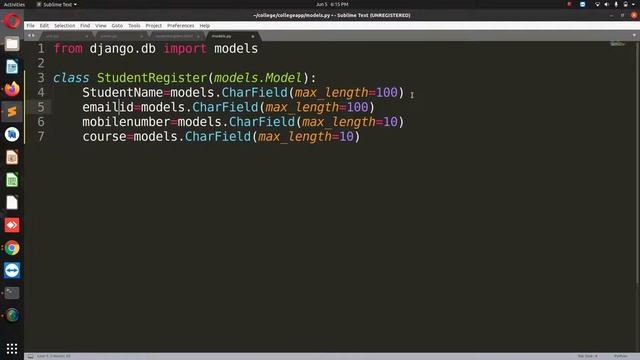This screenshot has width=640, height=360.
Task: Open the Sublime Text app menu in top bar
Action: coord(57,4)
